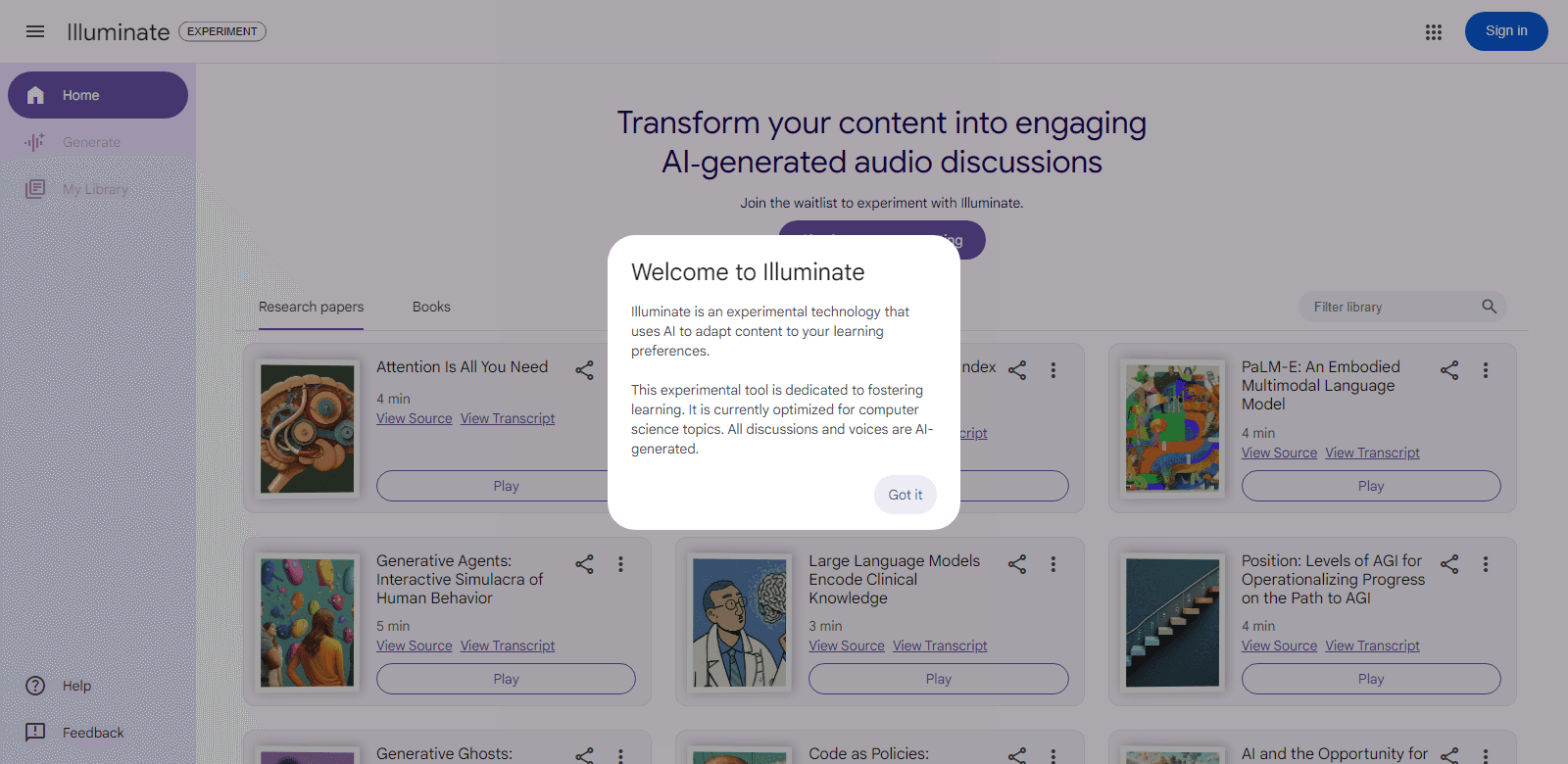Click the search magnifier icon in Filter library

point(1489,307)
